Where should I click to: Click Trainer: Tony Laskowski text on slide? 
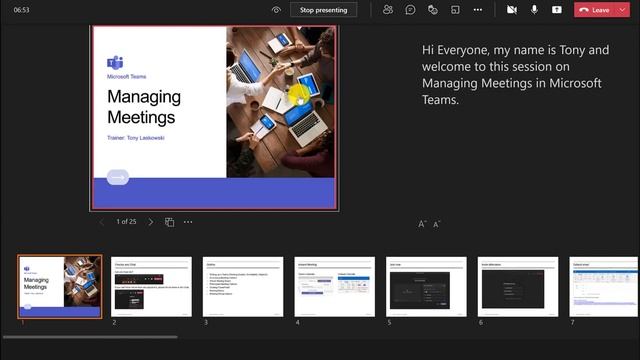136,138
